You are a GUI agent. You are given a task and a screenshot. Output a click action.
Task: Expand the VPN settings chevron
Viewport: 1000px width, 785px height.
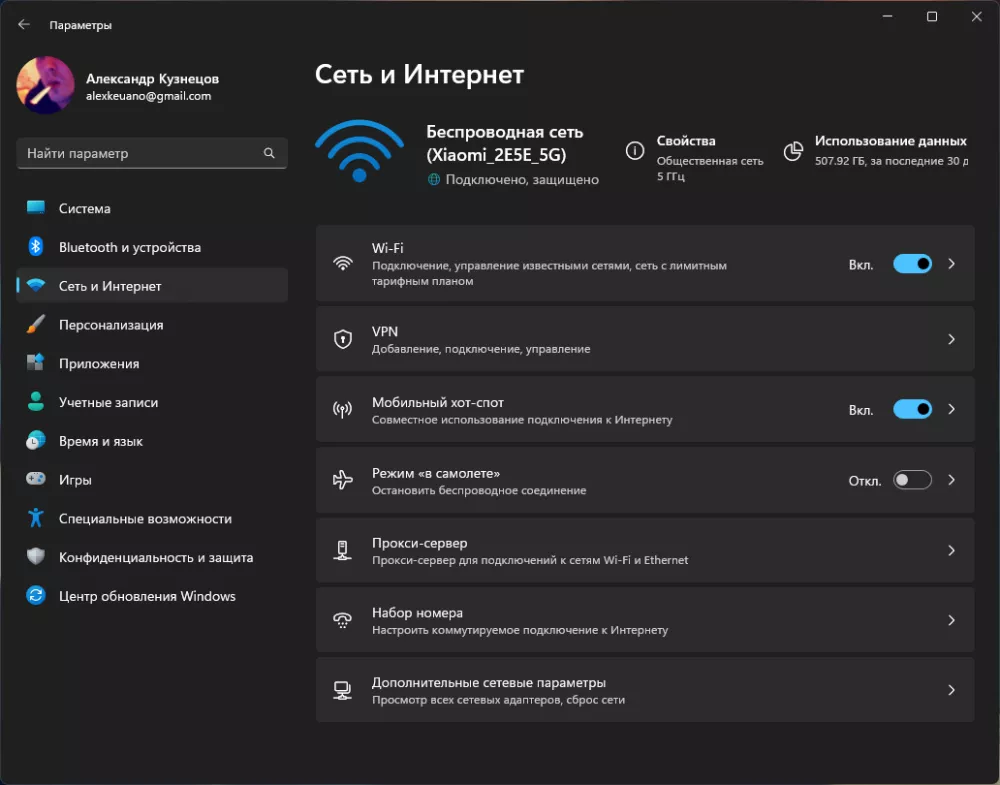(951, 339)
